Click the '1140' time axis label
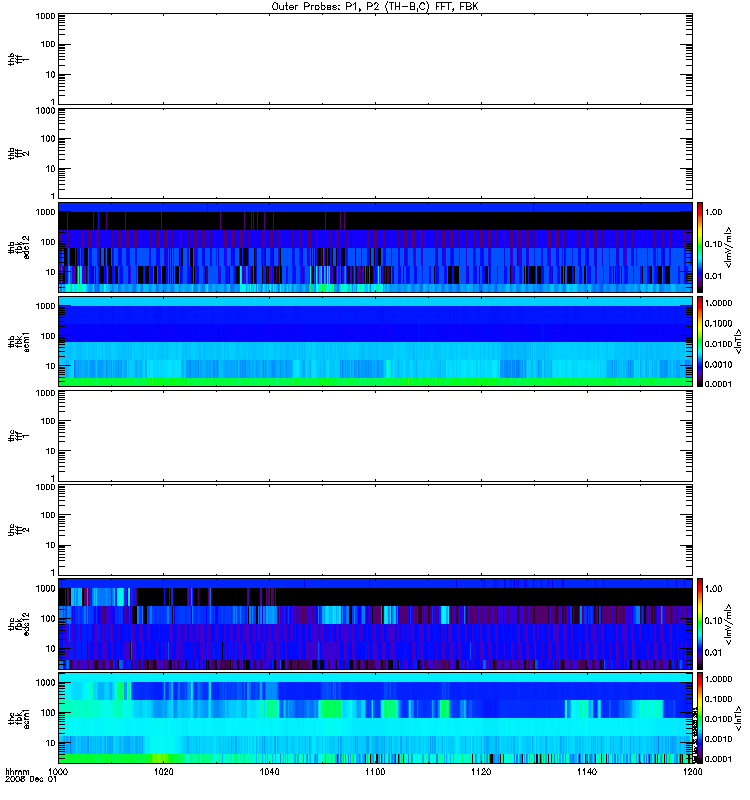750x800 pixels. coord(587,772)
